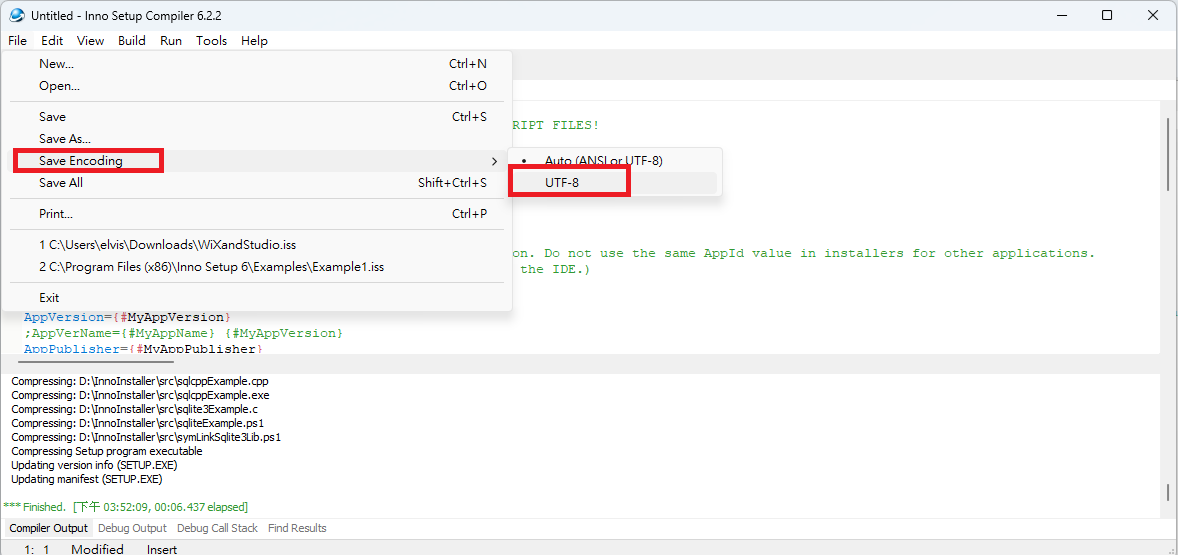Switch to Debug Output tab
The image size is (1178, 555).
click(132, 528)
